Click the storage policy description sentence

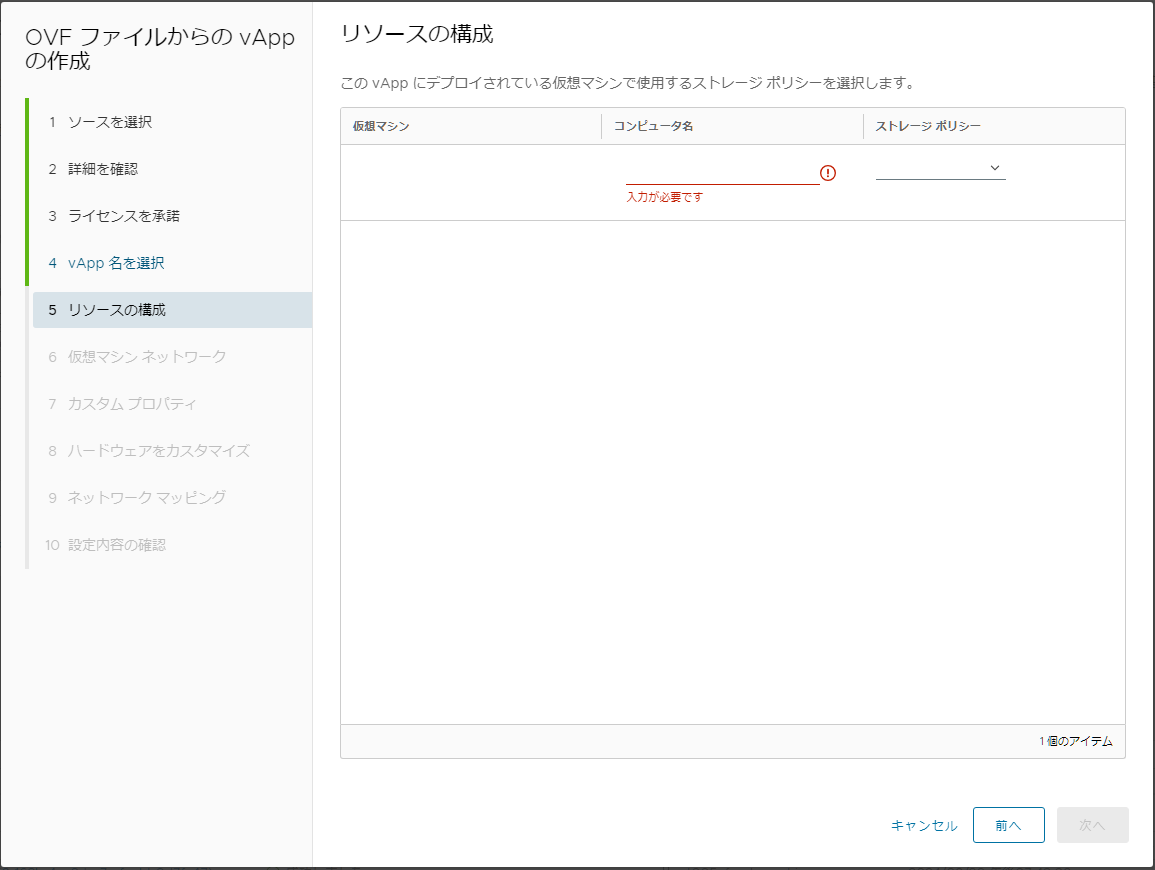628,83
